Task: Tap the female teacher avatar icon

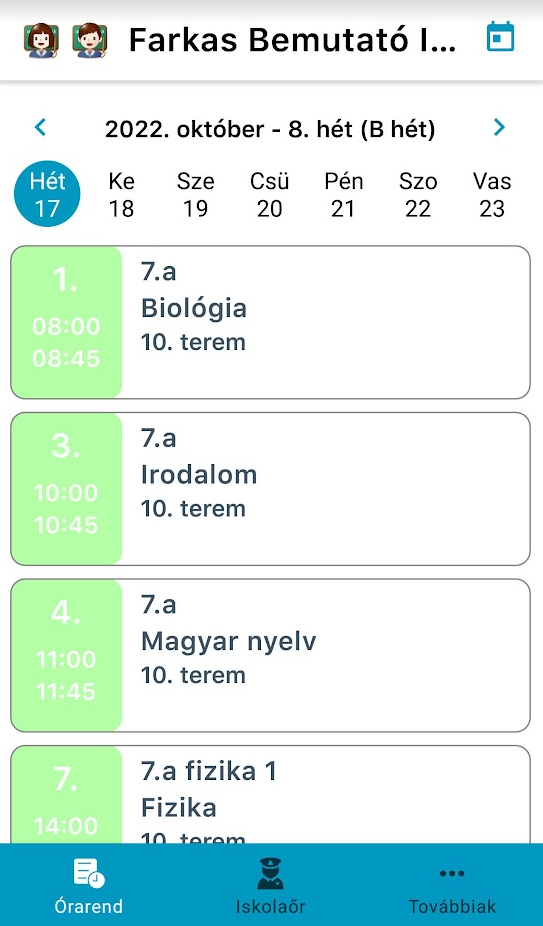Action: click(x=41, y=41)
